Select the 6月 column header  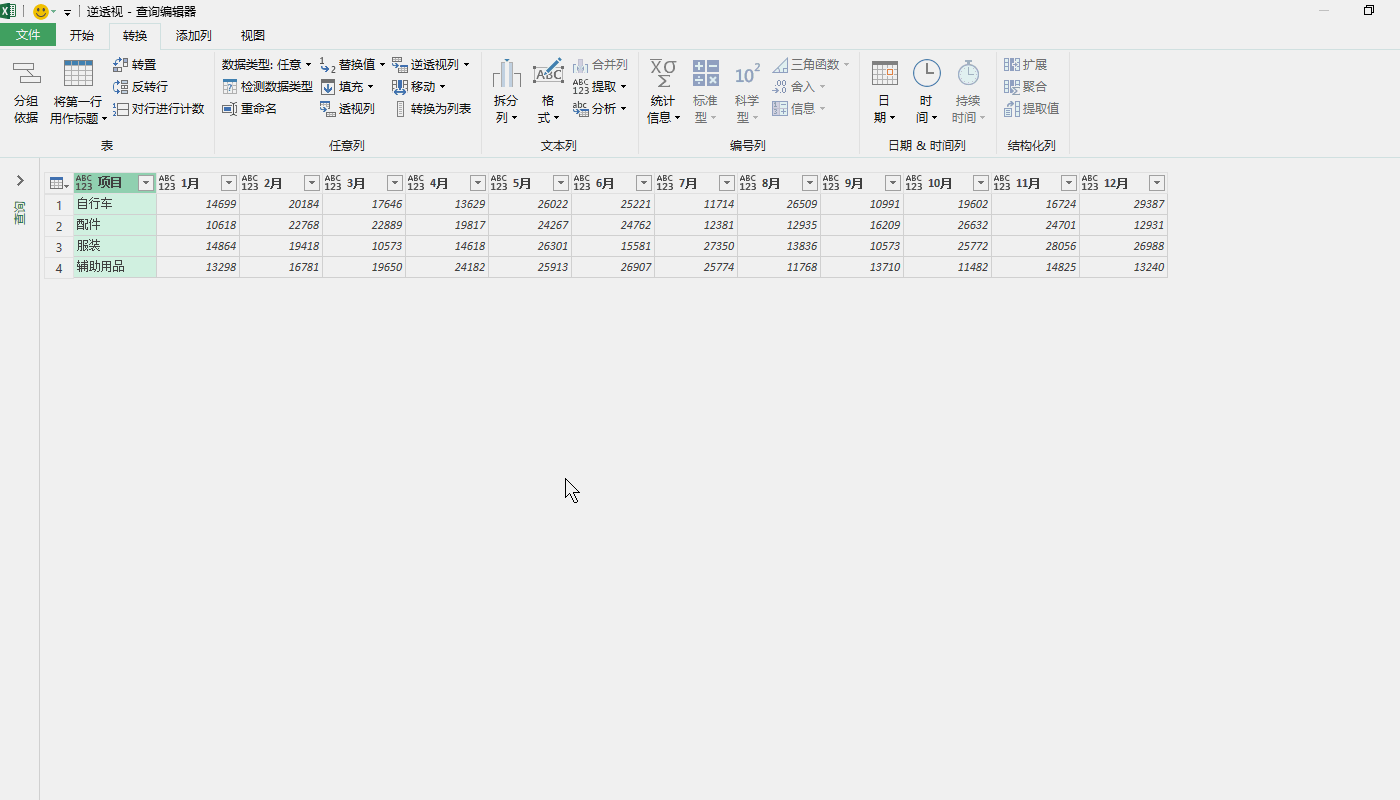pos(605,183)
